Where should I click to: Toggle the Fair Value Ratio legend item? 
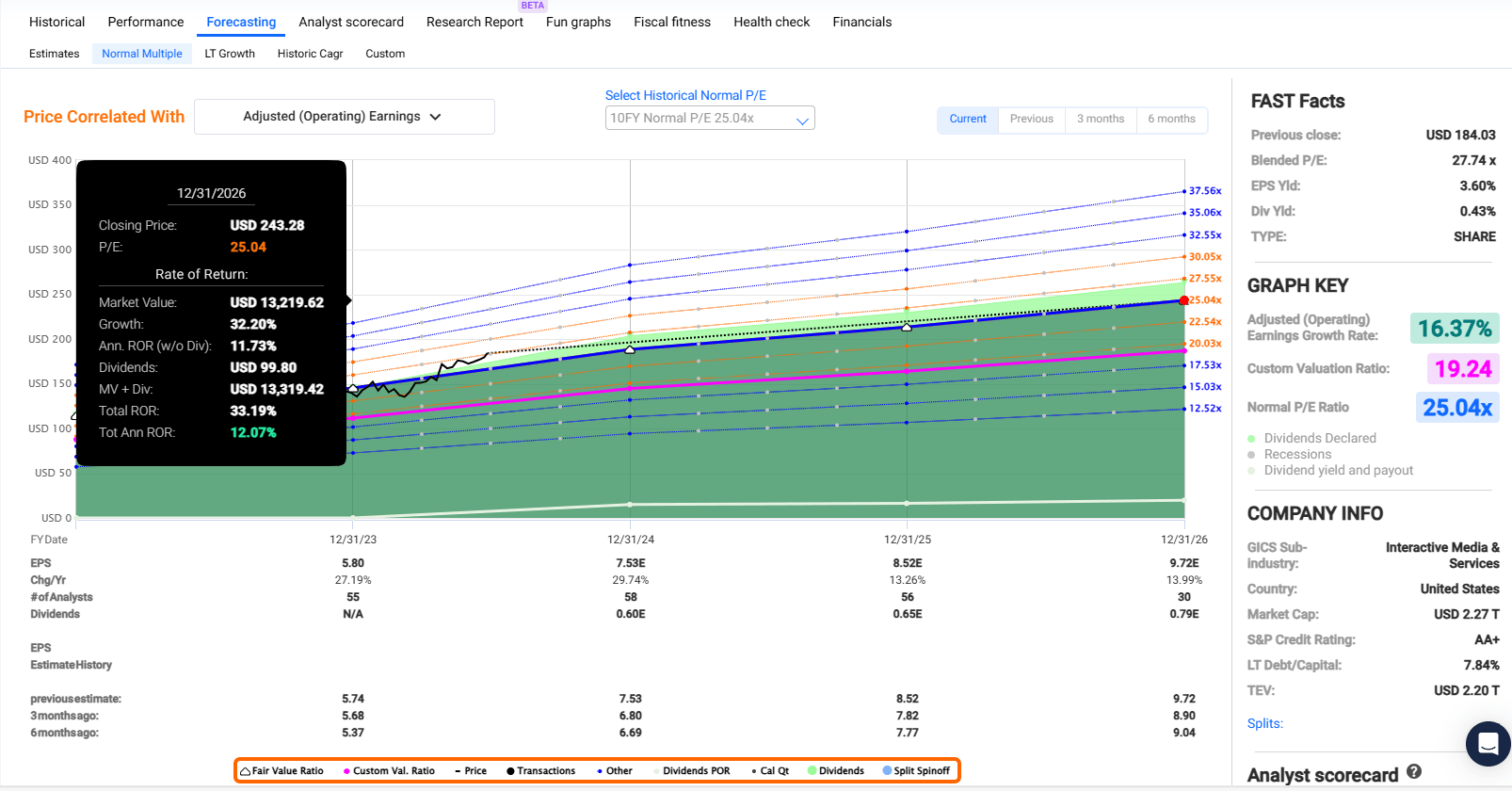(x=282, y=771)
